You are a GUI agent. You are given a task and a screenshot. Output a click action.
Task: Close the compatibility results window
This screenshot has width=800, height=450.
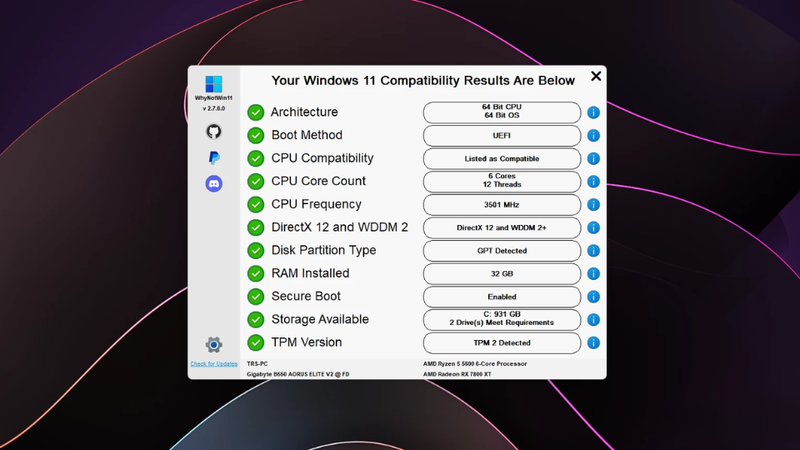[595, 76]
